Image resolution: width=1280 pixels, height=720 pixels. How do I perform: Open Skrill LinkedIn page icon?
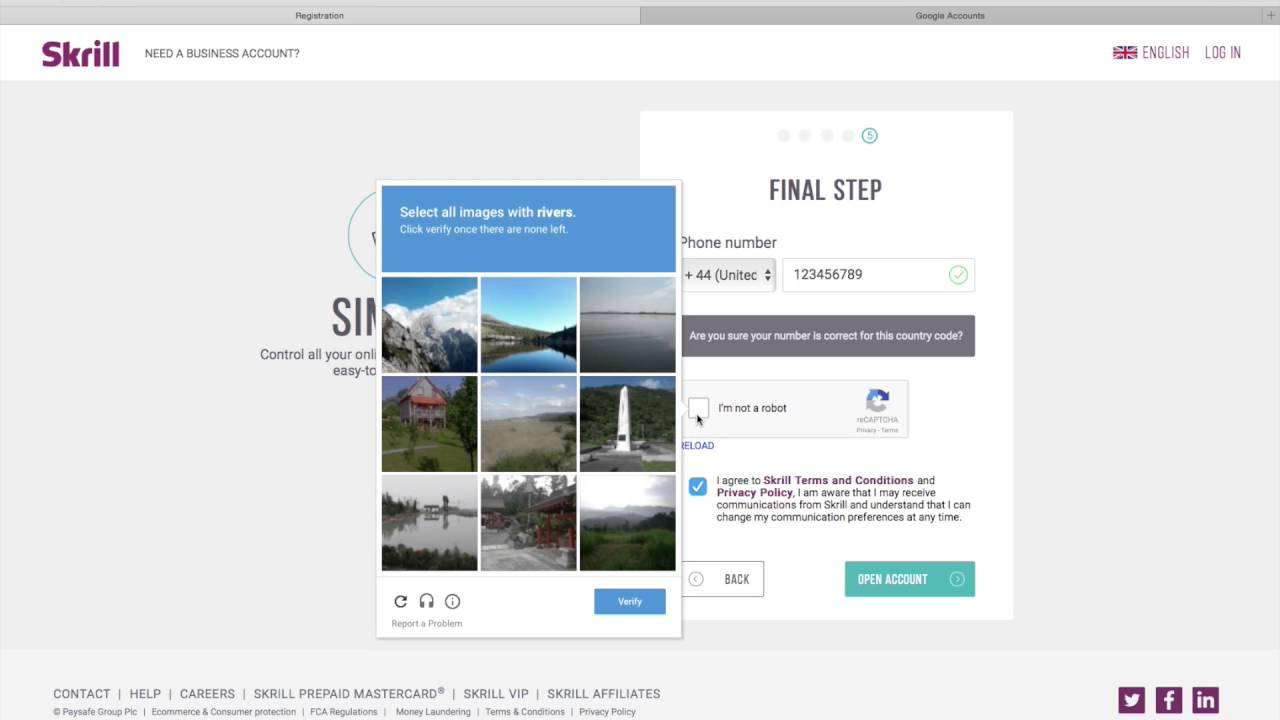1205,700
